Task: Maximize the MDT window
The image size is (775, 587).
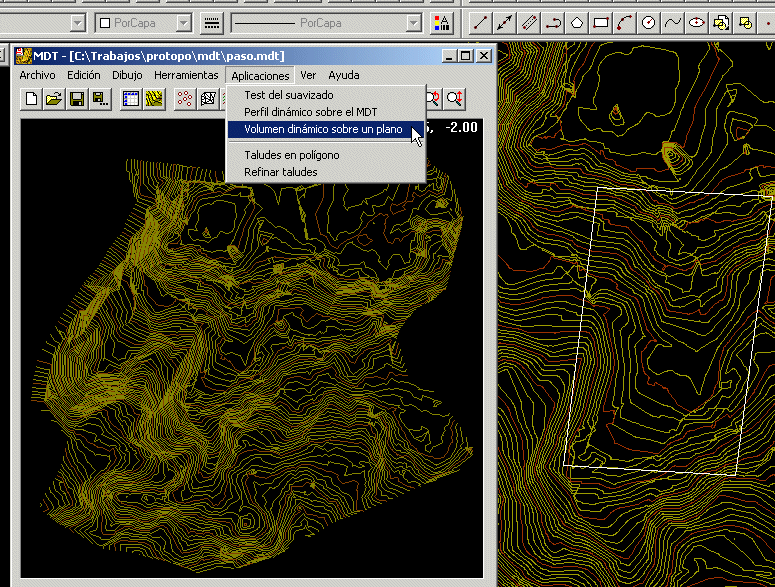Action: pos(466,56)
